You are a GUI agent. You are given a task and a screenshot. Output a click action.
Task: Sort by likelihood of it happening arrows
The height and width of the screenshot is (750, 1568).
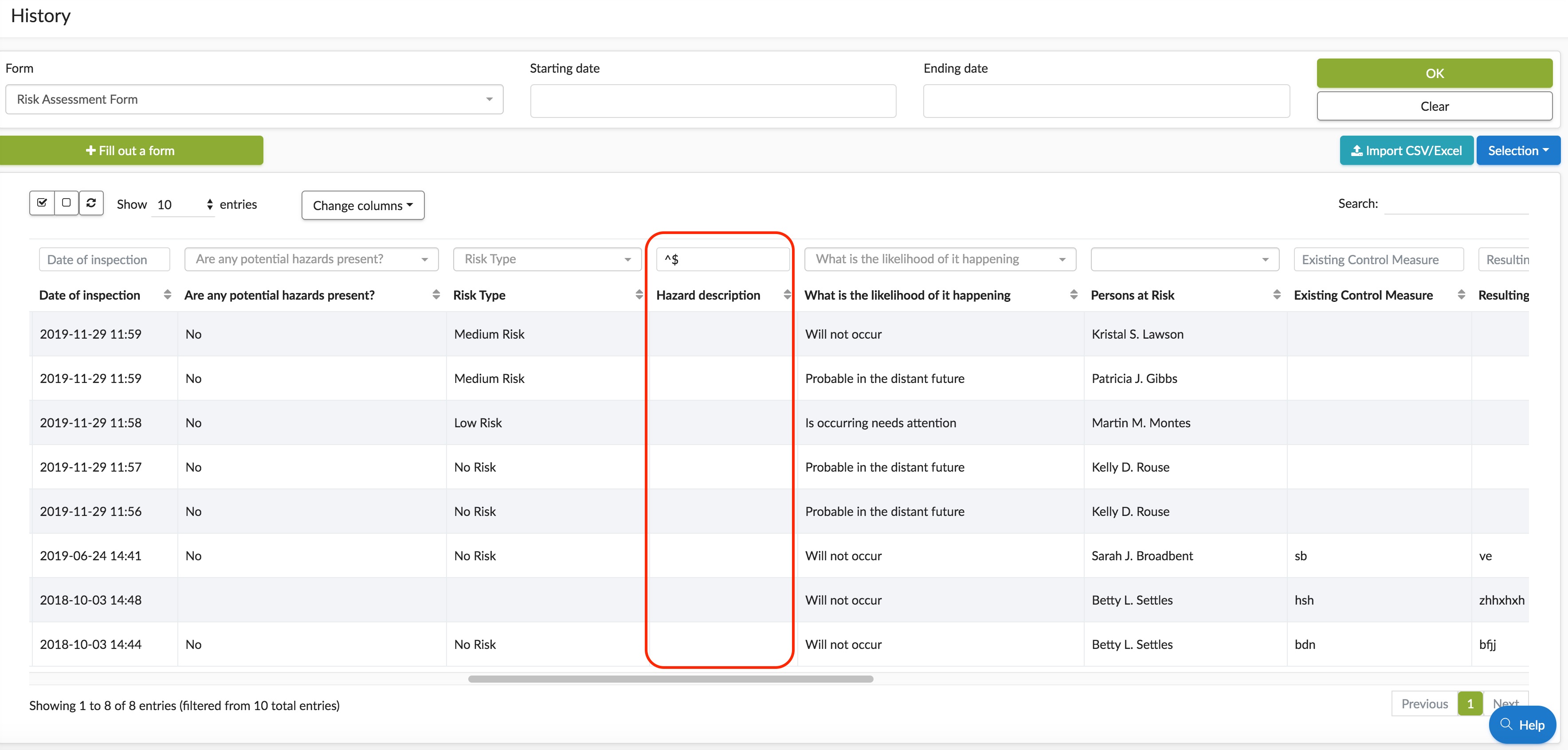[1073, 295]
